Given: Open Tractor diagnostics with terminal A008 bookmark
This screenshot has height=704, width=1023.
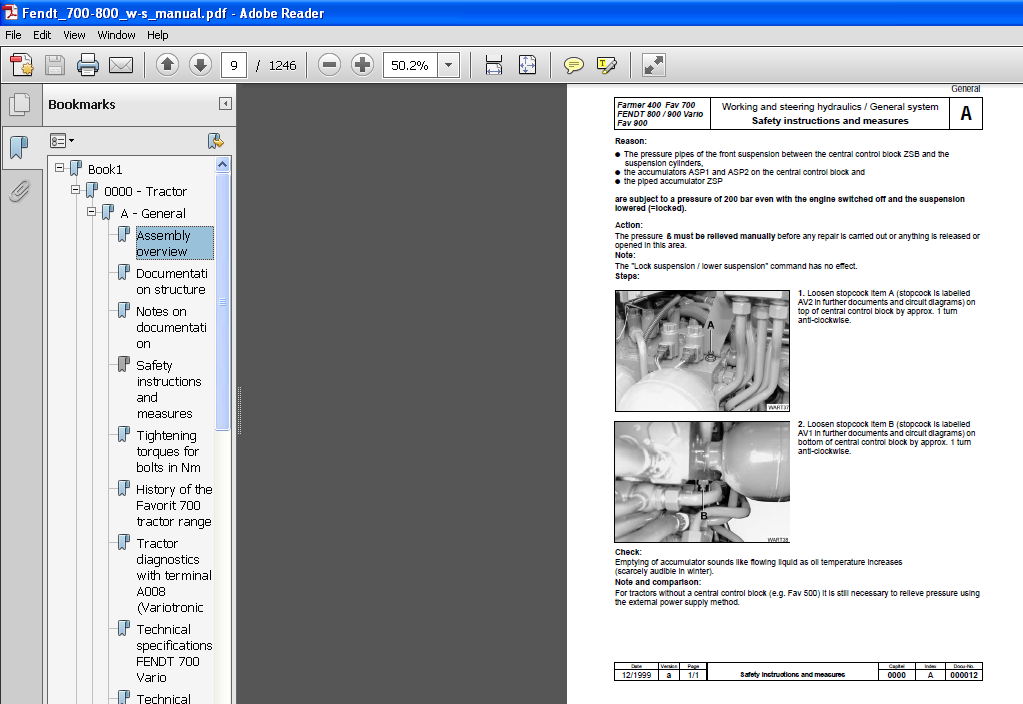Looking at the screenshot, I should point(174,575).
